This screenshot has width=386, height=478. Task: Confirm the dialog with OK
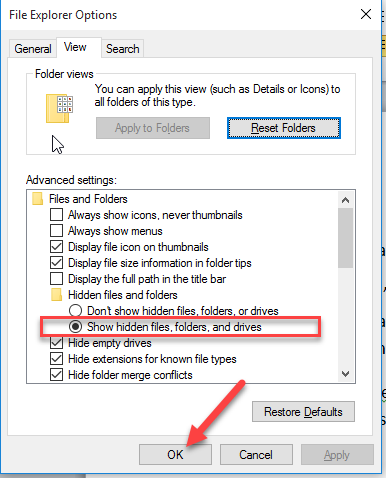point(175,455)
